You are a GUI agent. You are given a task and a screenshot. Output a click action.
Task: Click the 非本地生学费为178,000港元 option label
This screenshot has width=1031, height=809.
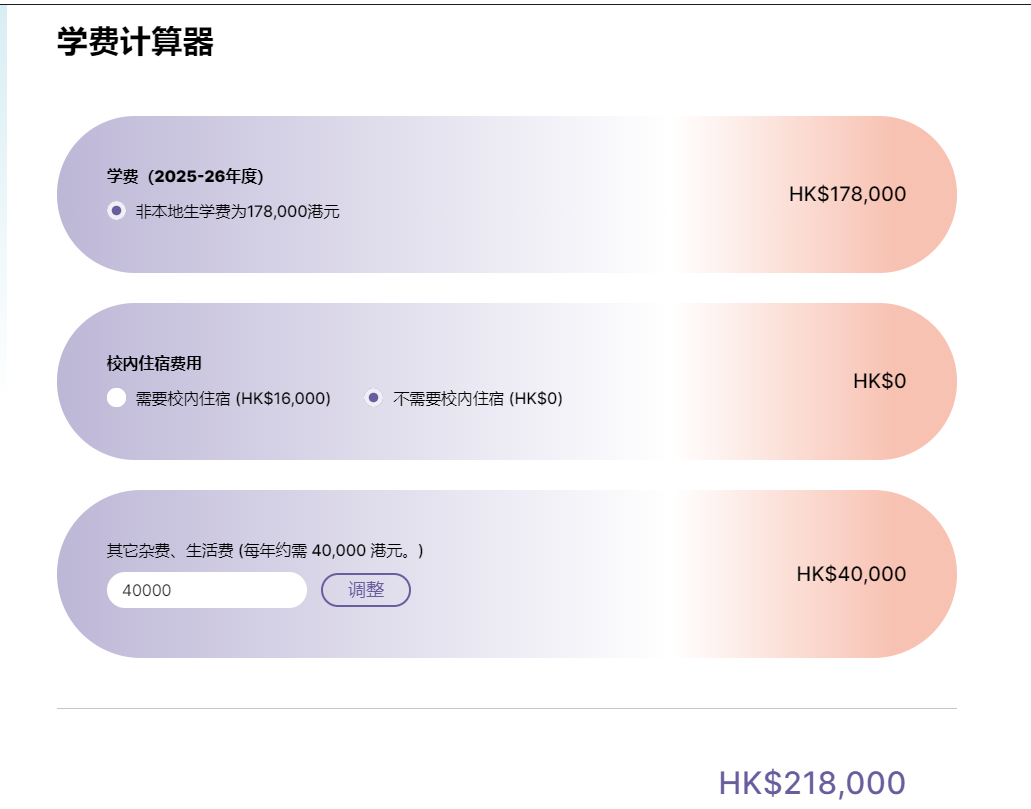pos(238,212)
